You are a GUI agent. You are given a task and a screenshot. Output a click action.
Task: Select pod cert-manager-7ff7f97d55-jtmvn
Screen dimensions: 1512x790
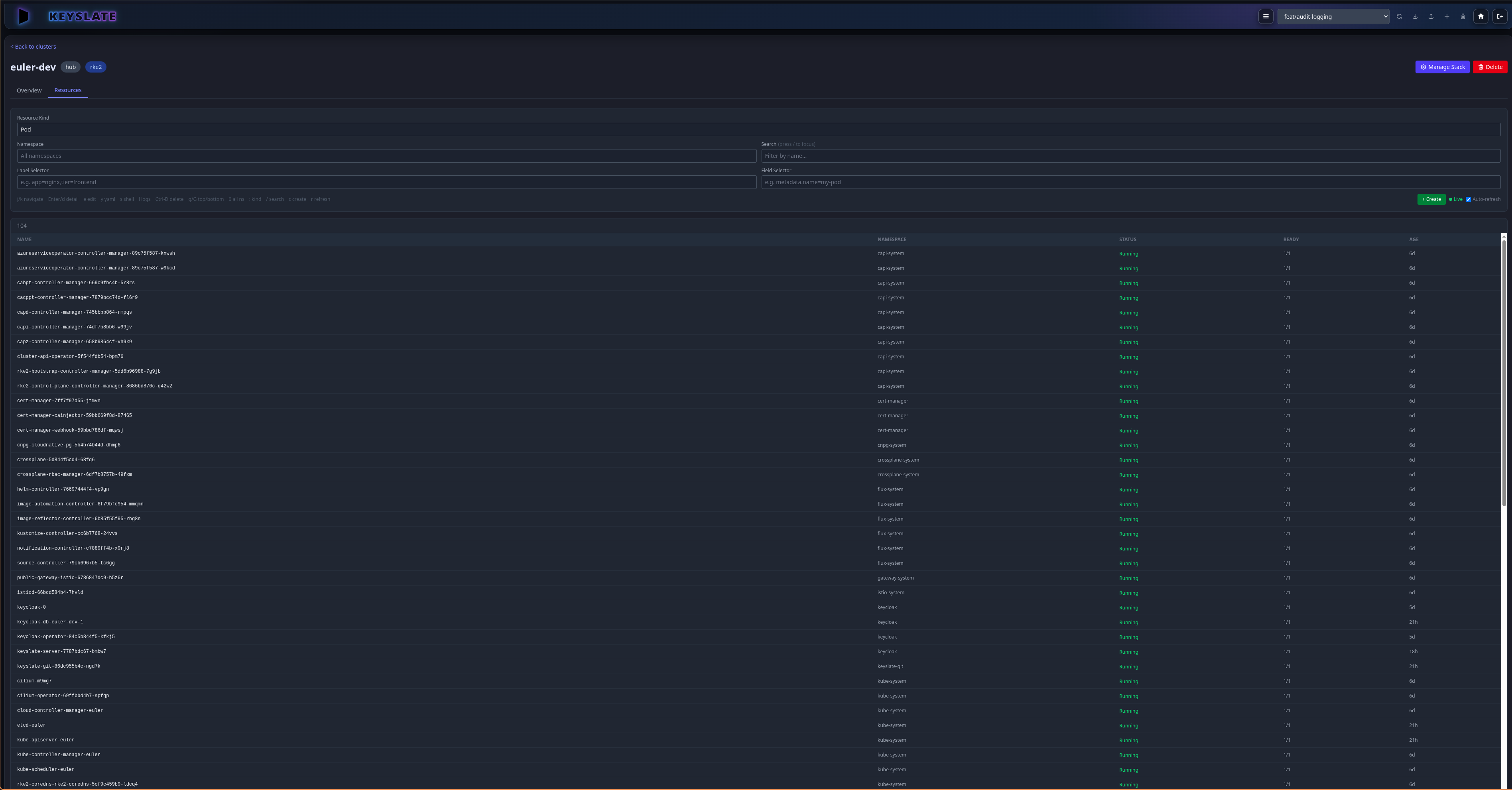coord(756,401)
